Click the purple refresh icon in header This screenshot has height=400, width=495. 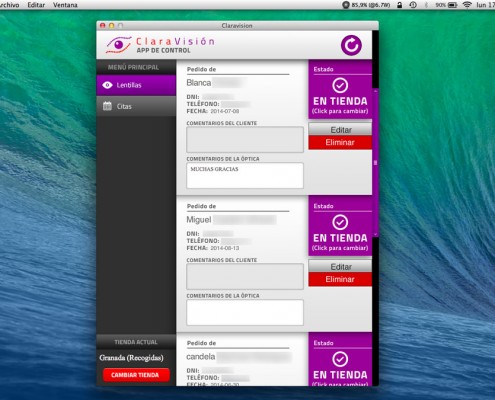click(351, 45)
